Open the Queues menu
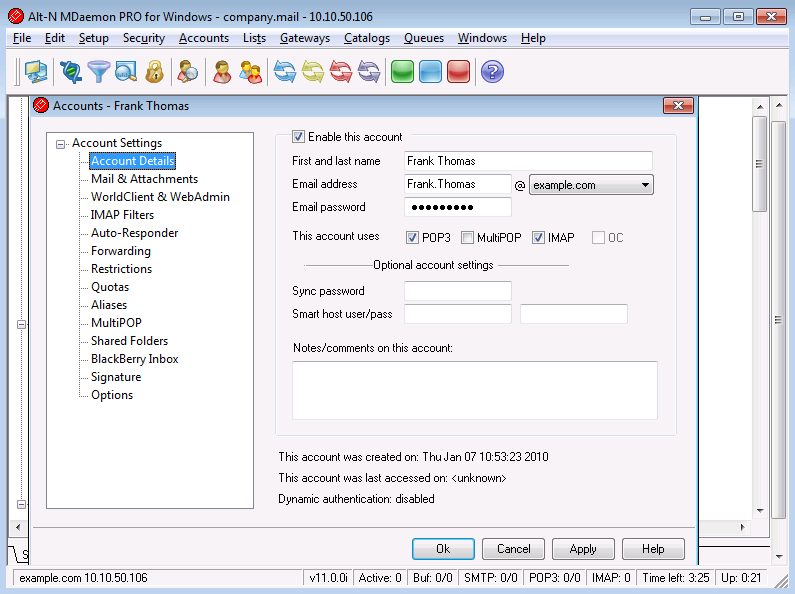 pyautogui.click(x=423, y=38)
